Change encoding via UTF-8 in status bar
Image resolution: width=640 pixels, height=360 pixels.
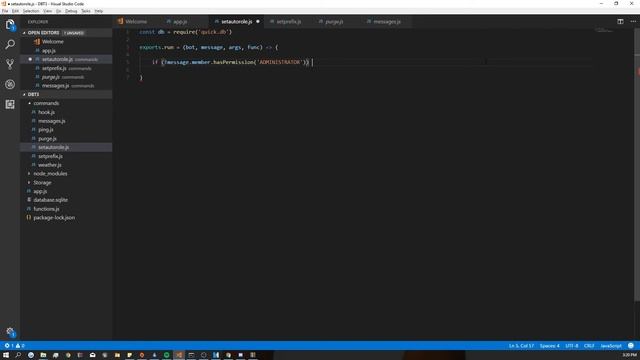point(571,346)
